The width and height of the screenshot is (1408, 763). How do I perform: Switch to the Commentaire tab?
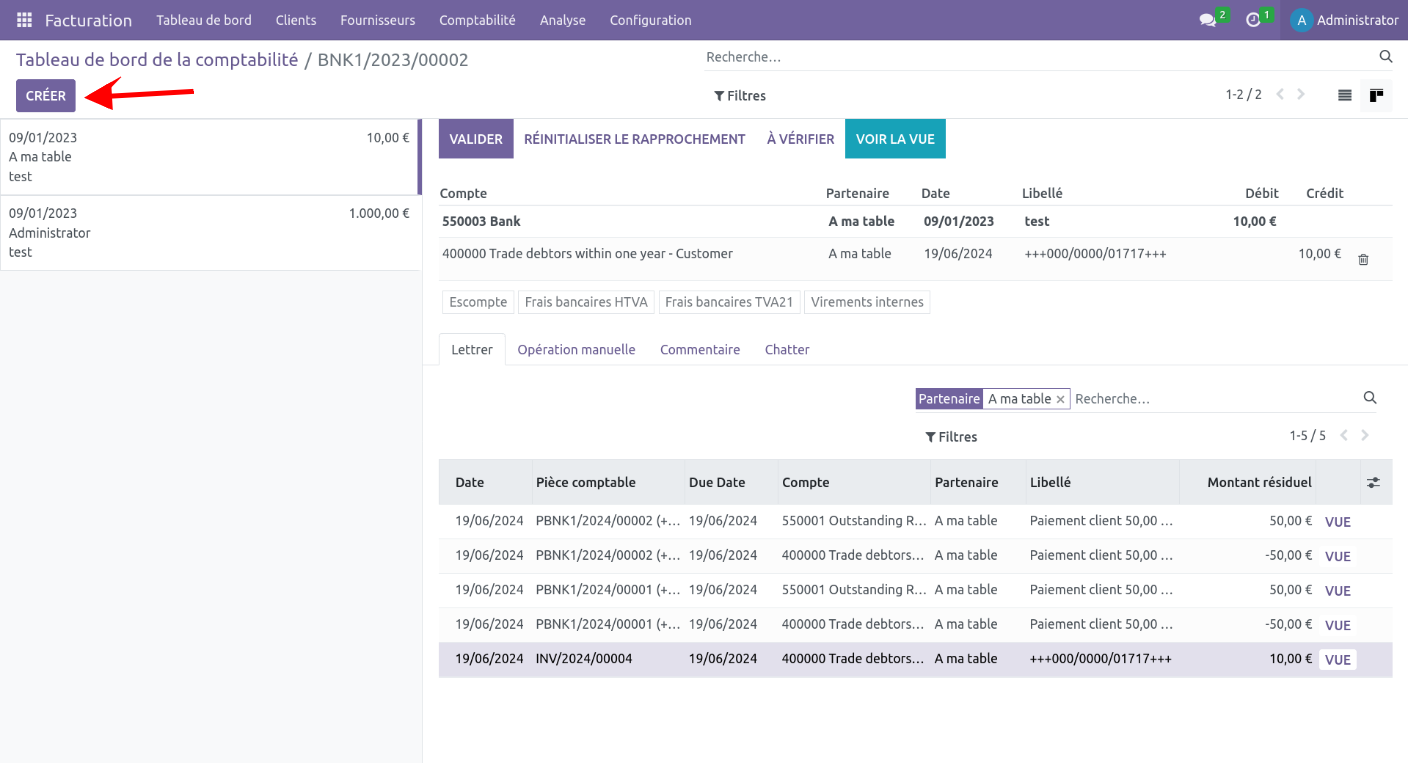(700, 350)
